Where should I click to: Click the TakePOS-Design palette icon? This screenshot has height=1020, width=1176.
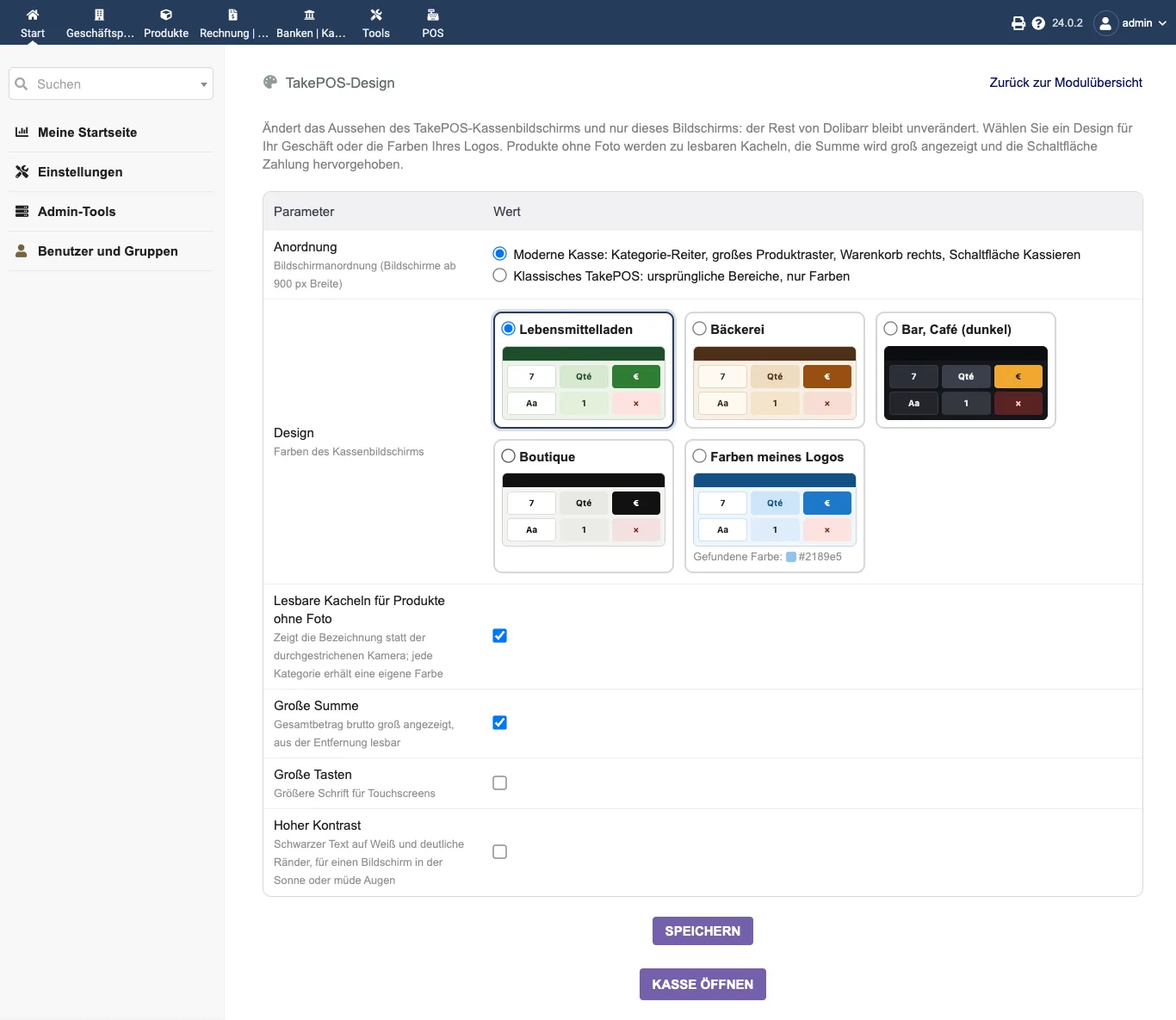[x=270, y=83]
